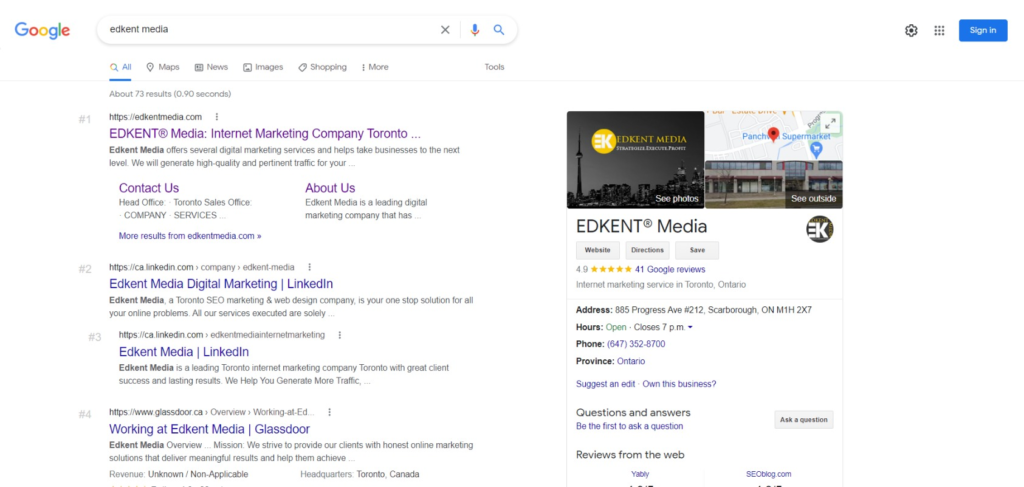
Task: Click the ca.linkedin.com company edkent-media URL
Action: [x=202, y=267]
